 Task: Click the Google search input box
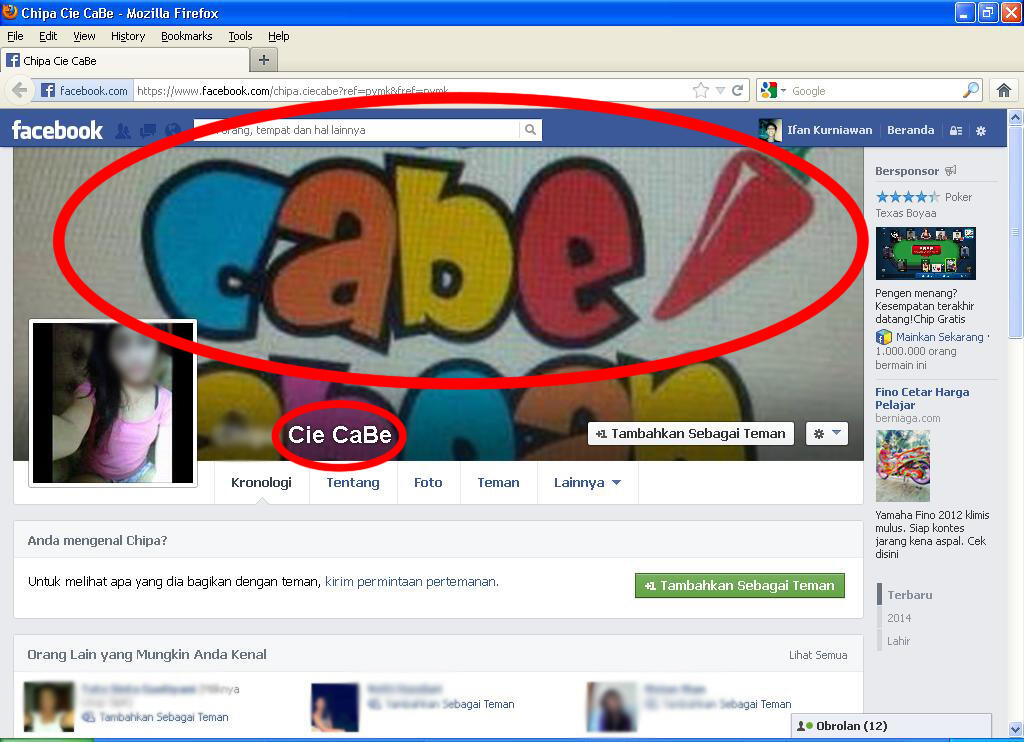875,91
